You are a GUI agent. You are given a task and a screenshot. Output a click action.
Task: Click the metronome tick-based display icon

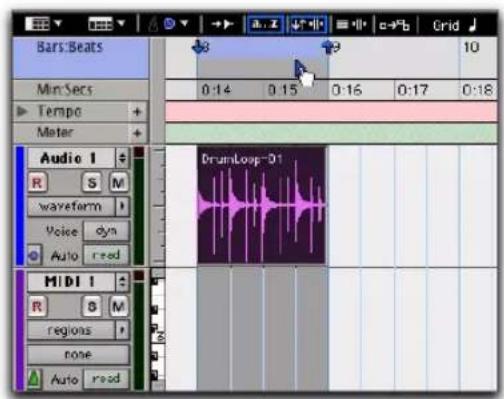coord(153,24)
